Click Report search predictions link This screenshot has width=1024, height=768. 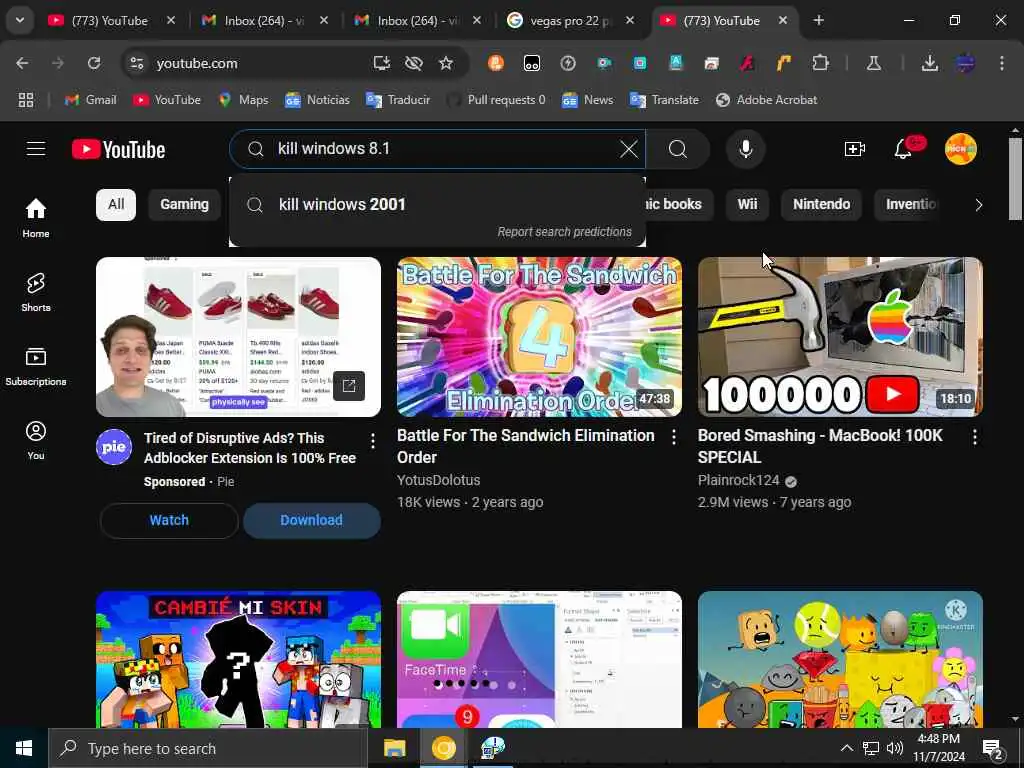pyautogui.click(x=564, y=232)
